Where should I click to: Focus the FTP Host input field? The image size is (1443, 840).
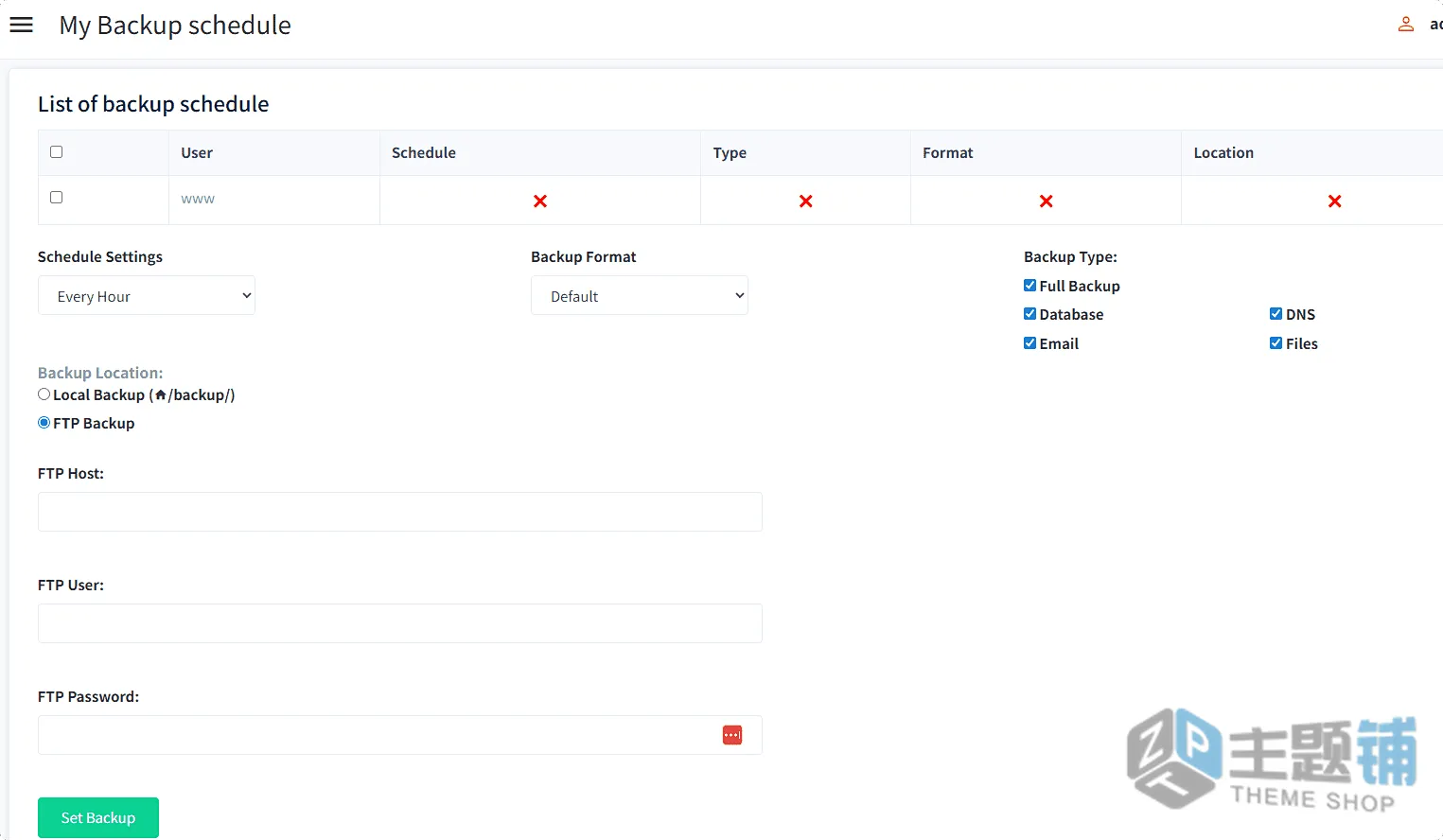(400, 512)
